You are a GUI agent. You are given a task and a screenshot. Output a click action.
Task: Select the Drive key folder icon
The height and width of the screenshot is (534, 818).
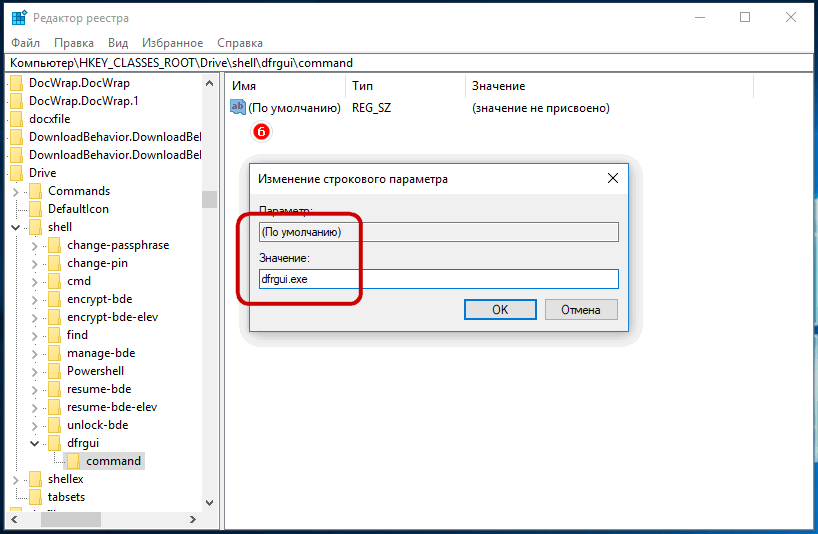16,173
